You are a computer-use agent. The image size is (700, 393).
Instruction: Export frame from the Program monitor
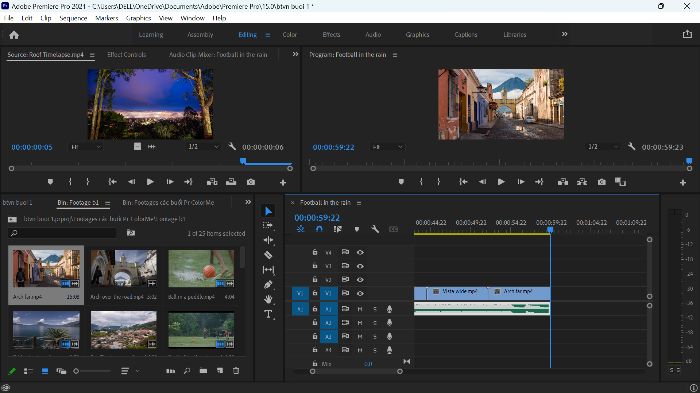click(x=602, y=182)
